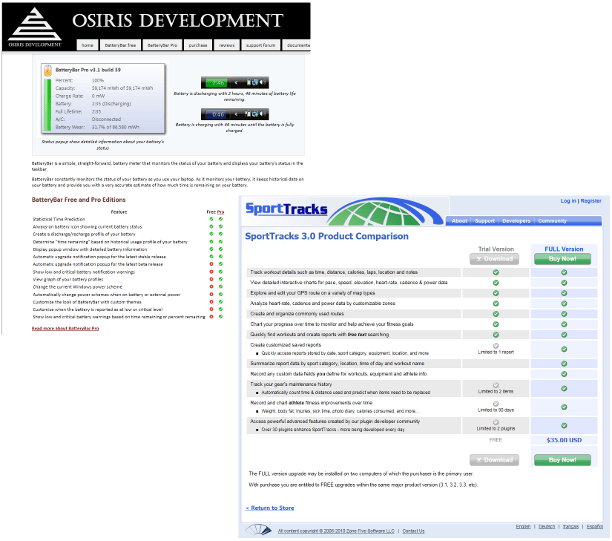
Task: Click 'Limited to 1 report' text
Action: (x=496, y=352)
